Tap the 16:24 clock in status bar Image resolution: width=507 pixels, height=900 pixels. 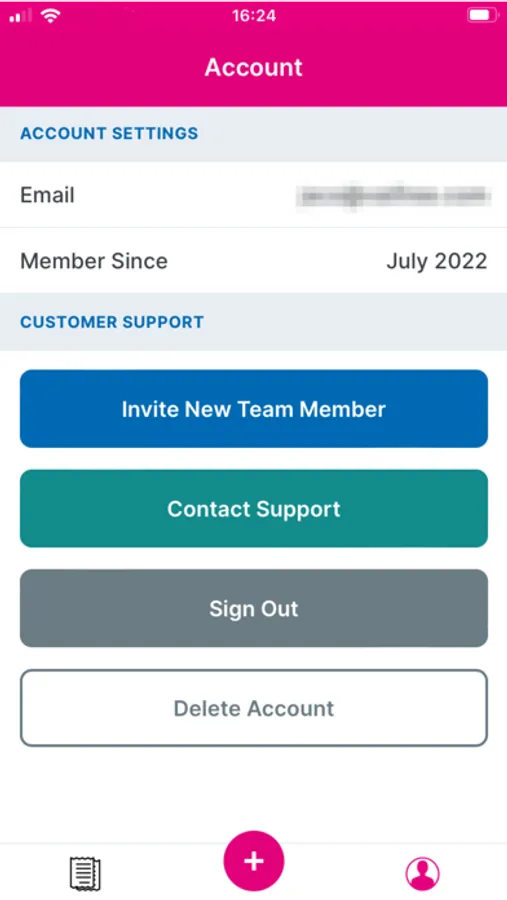pos(254,15)
